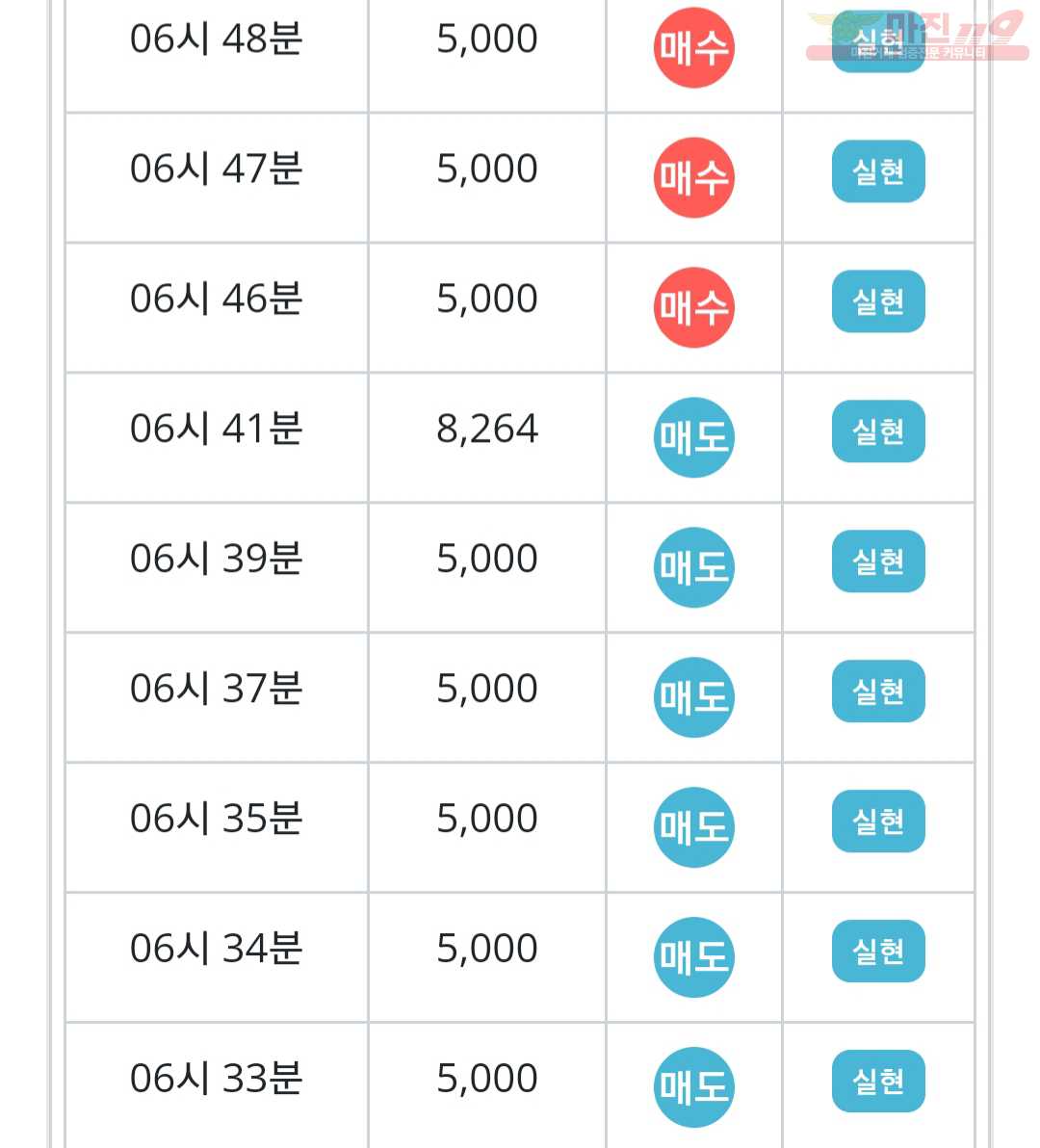Click the watermark logo in top corner
This screenshot has width=1040, height=1148.
pyautogui.click(x=918, y=35)
